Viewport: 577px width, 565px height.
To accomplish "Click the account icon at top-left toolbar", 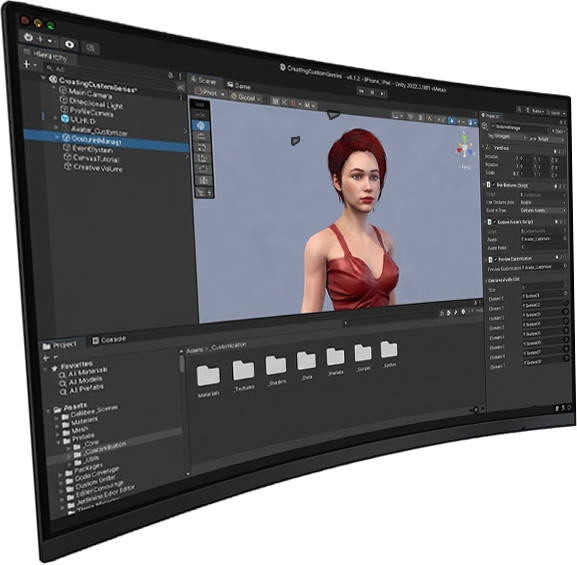I will [x=28, y=37].
